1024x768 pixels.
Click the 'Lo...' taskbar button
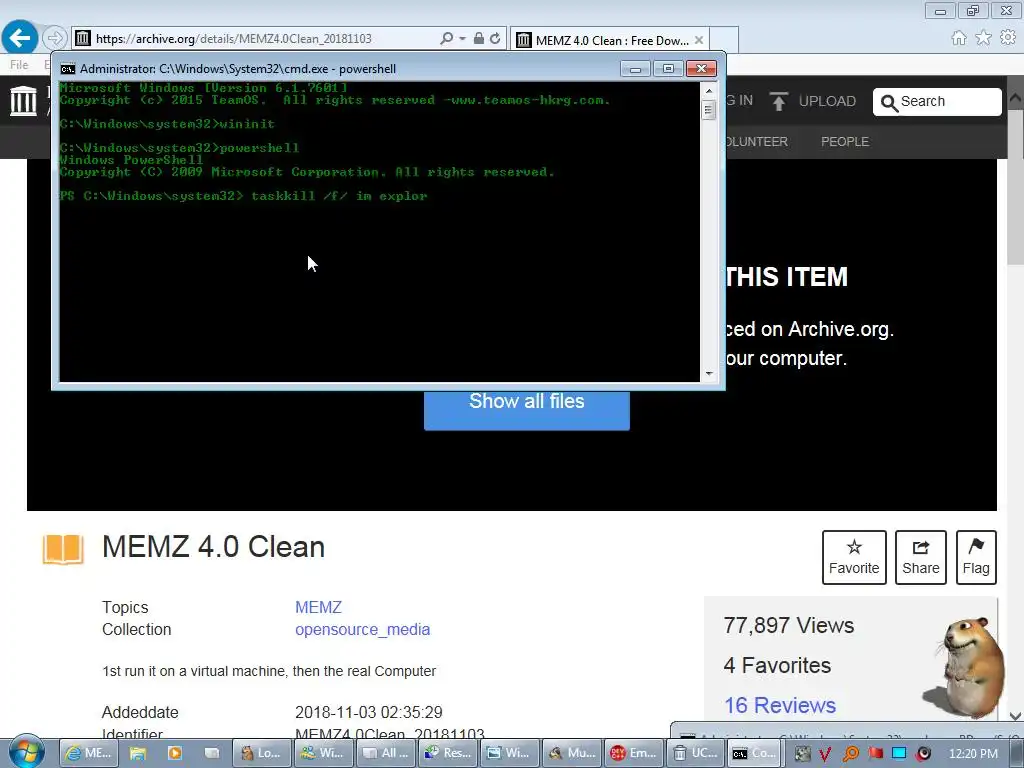261,753
